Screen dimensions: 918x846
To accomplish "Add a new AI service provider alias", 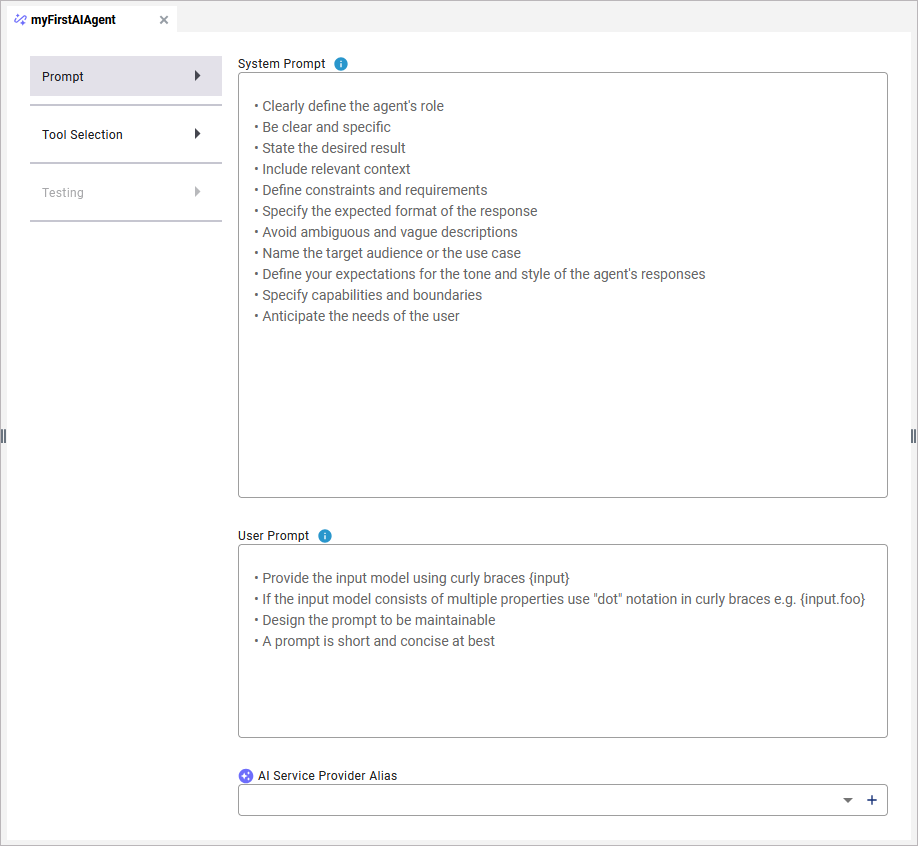I will coord(871,800).
